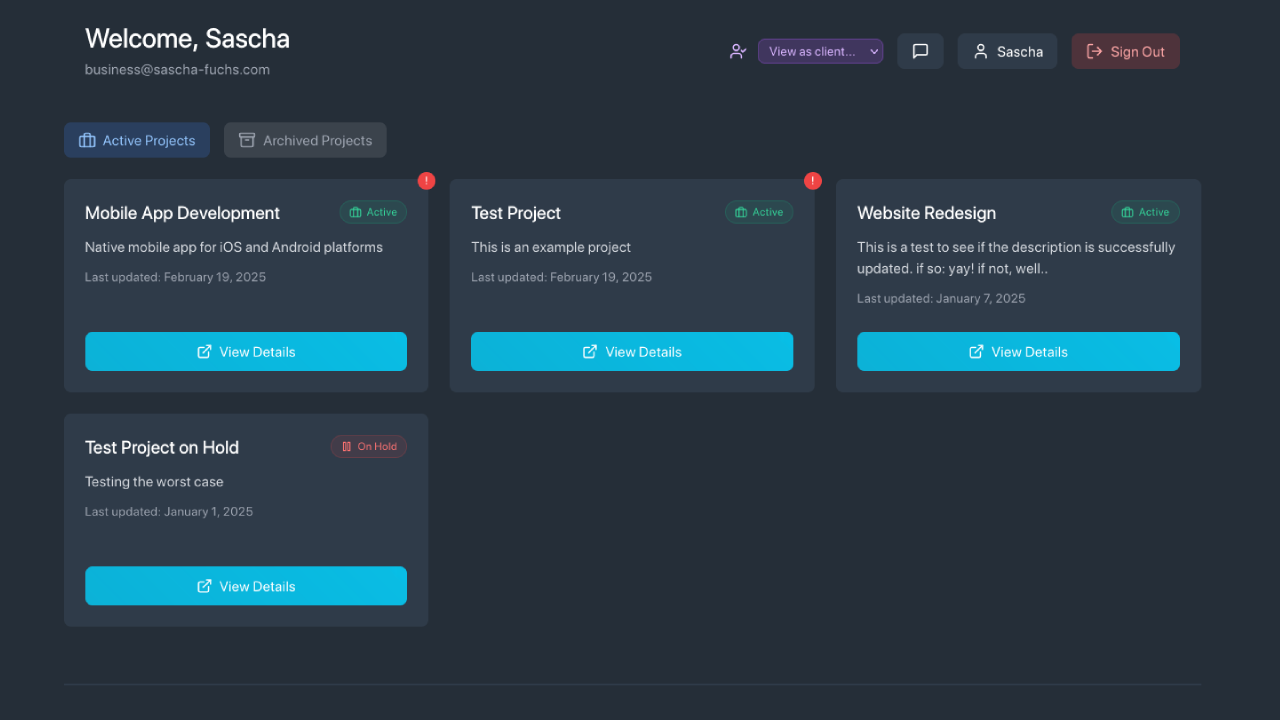The image size is (1280, 720).
Task: Click the business@sascha-fuchs.com email text
Action: (x=177, y=70)
